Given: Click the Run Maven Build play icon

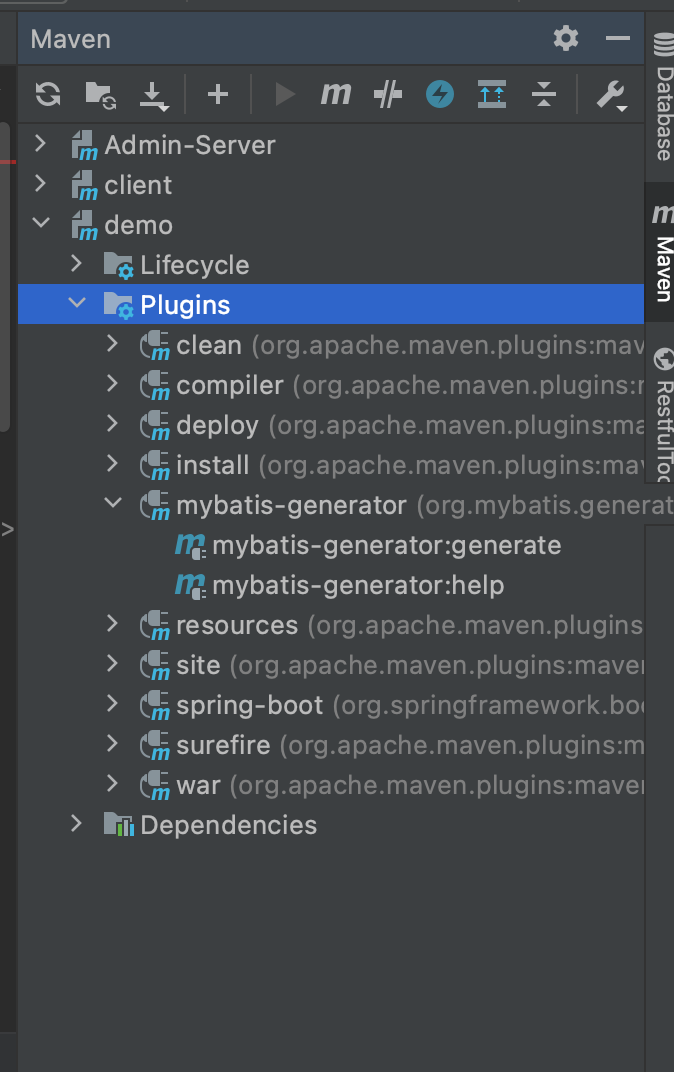Looking at the screenshot, I should (x=284, y=94).
